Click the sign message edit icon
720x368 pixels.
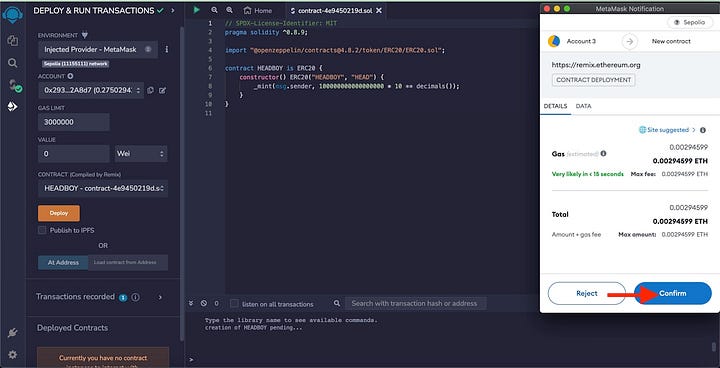(x=162, y=91)
